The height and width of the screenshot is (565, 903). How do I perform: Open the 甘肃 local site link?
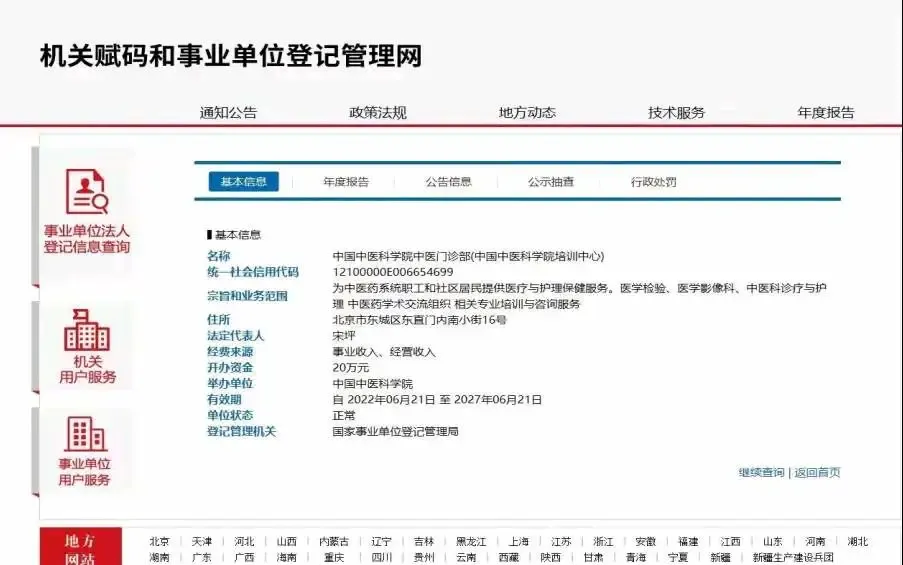click(593, 558)
